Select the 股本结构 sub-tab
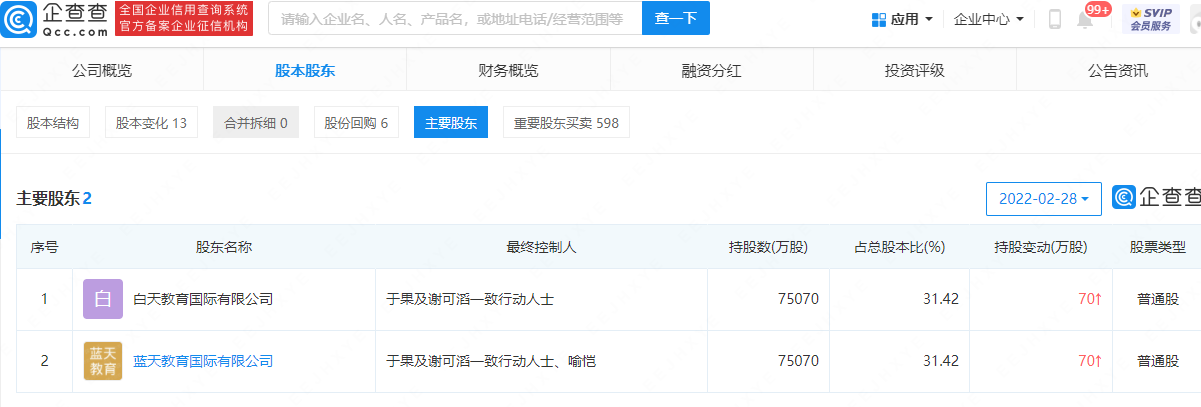 point(52,123)
